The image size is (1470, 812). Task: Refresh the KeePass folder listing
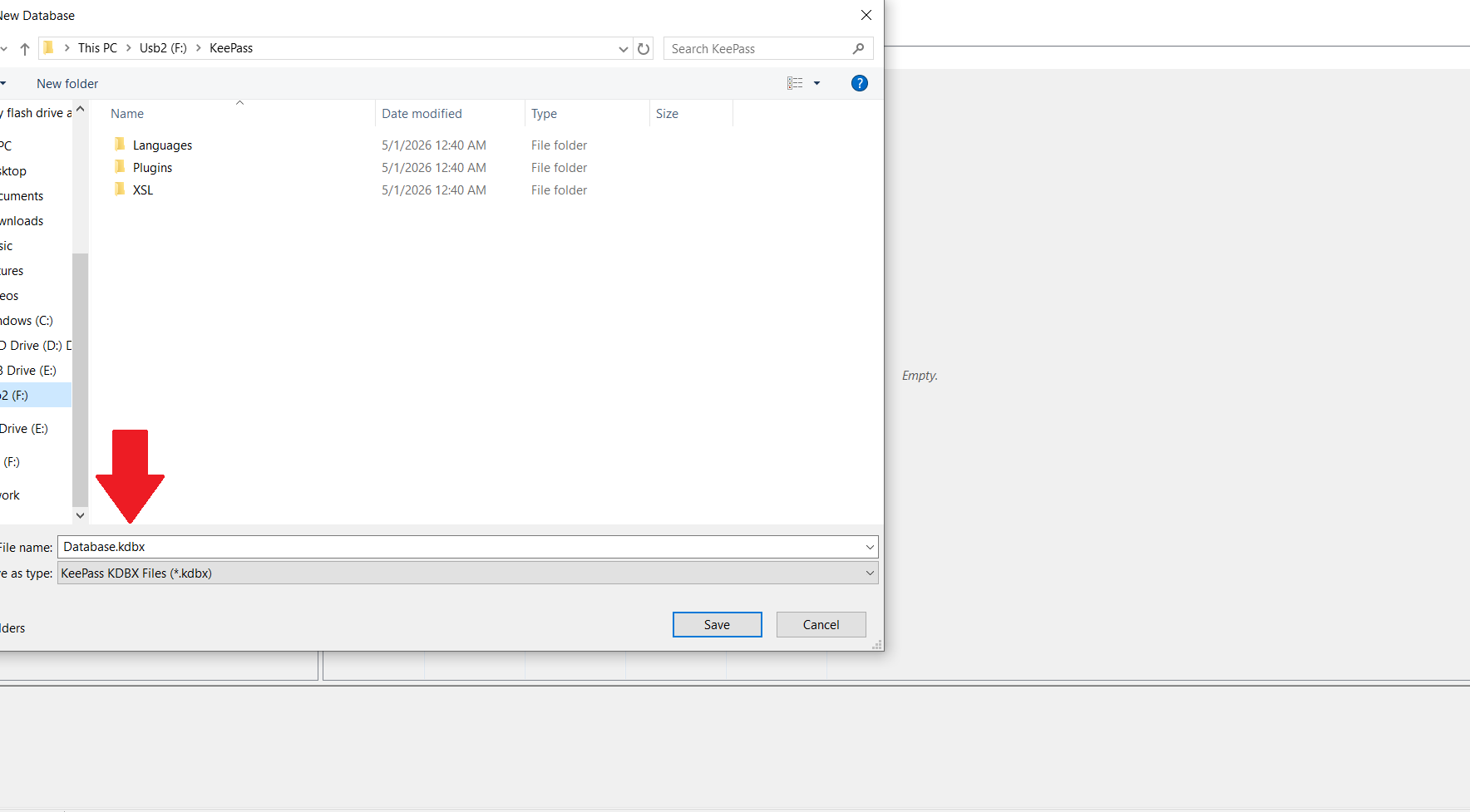[644, 49]
